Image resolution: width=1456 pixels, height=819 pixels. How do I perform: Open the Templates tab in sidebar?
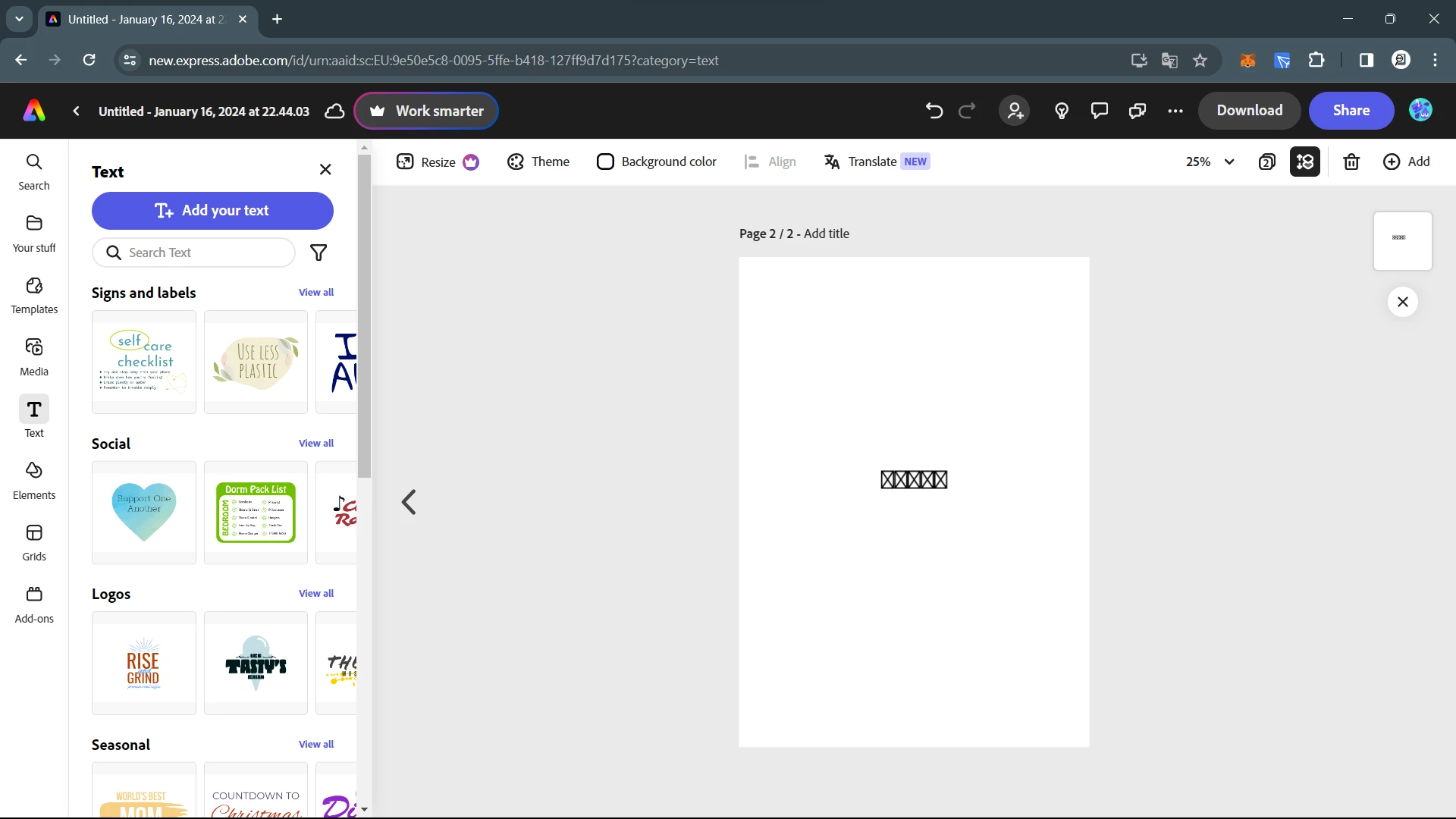(34, 294)
